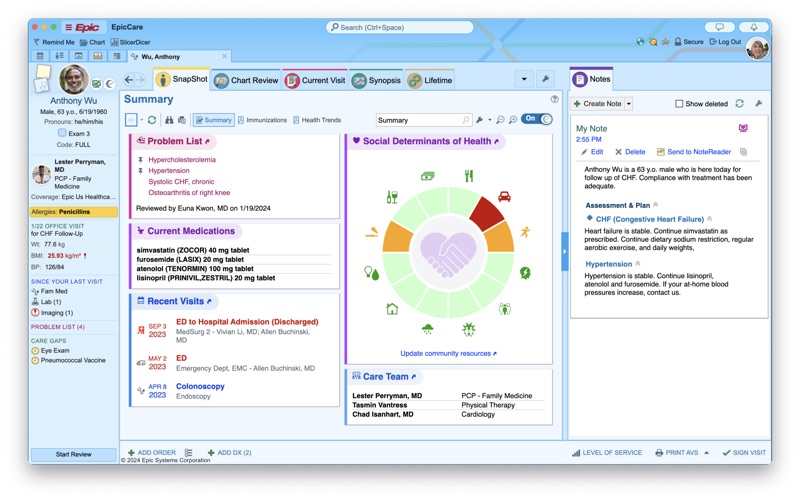The width and height of the screenshot is (800, 500).
Task: Zoom in the report view
Action: click(513, 120)
